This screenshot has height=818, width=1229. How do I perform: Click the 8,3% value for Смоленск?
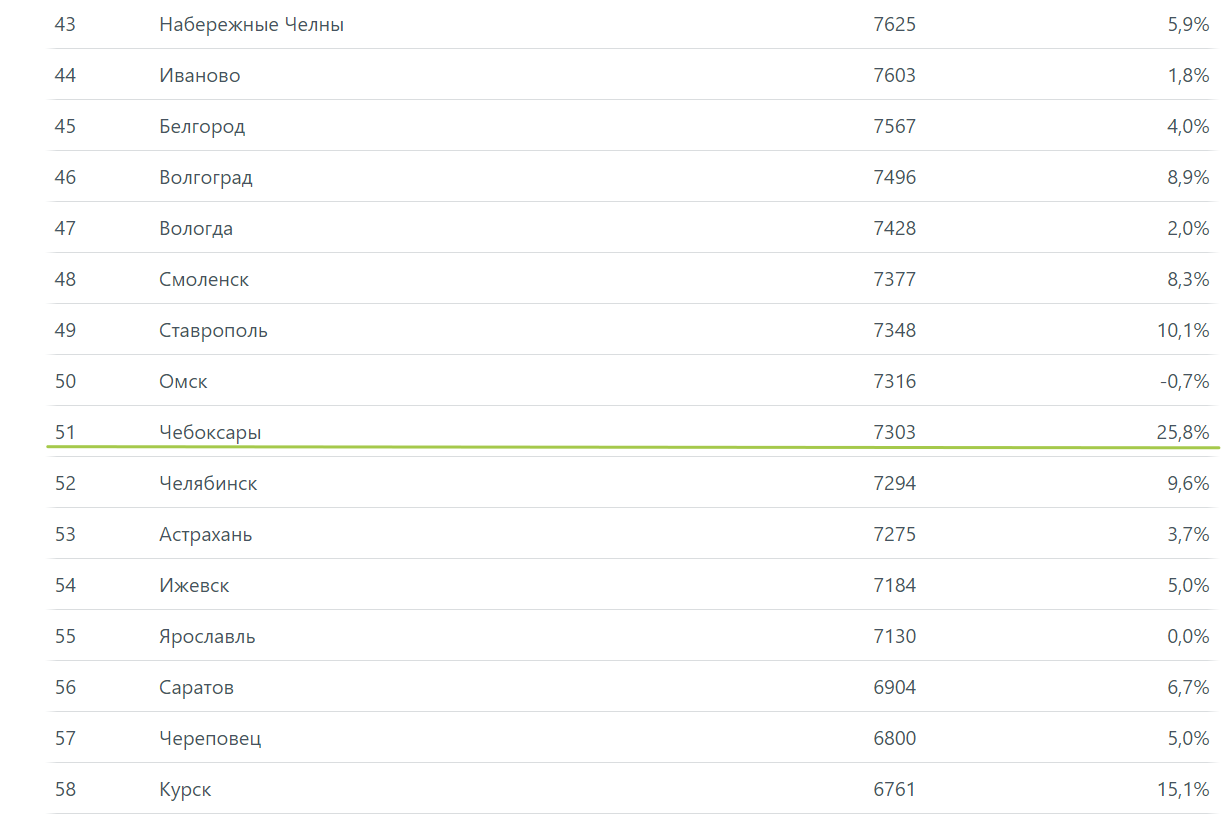pos(1188,280)
